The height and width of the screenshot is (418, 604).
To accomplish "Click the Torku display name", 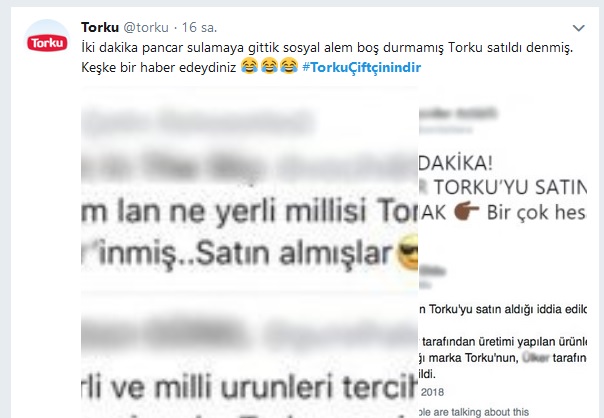I will (100, 27).
